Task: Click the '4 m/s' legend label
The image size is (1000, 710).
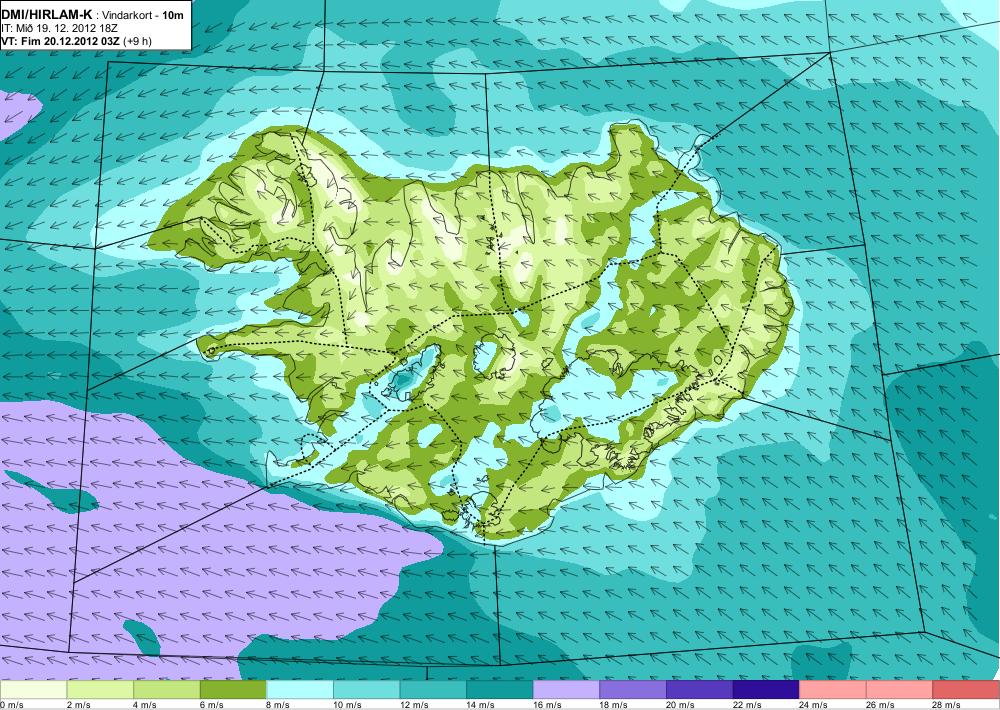Action: (145, 705)
